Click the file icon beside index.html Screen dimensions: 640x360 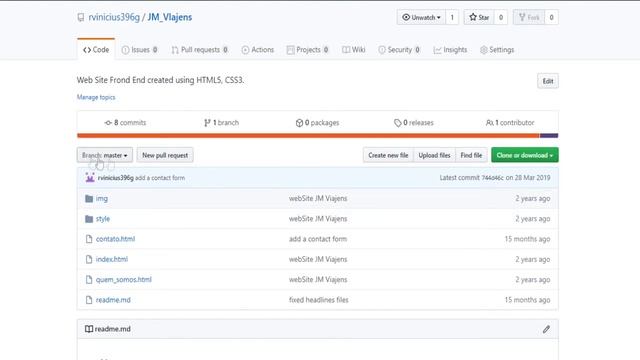coord(89,259)
